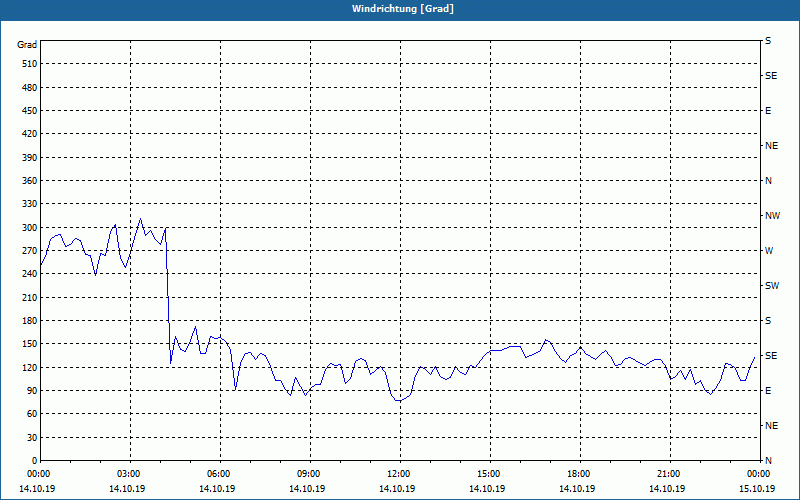The image size is (800, 500).
Task: Click the 14.10.19 date under 12:00
Action: (x=397, y=489)
